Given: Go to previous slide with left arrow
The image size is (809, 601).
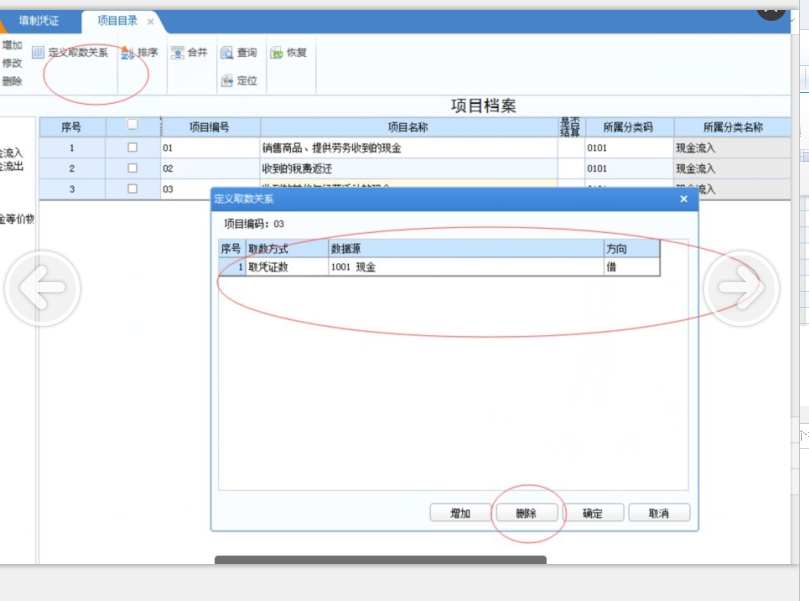Looking at the screenshot, I should point(42,287).
